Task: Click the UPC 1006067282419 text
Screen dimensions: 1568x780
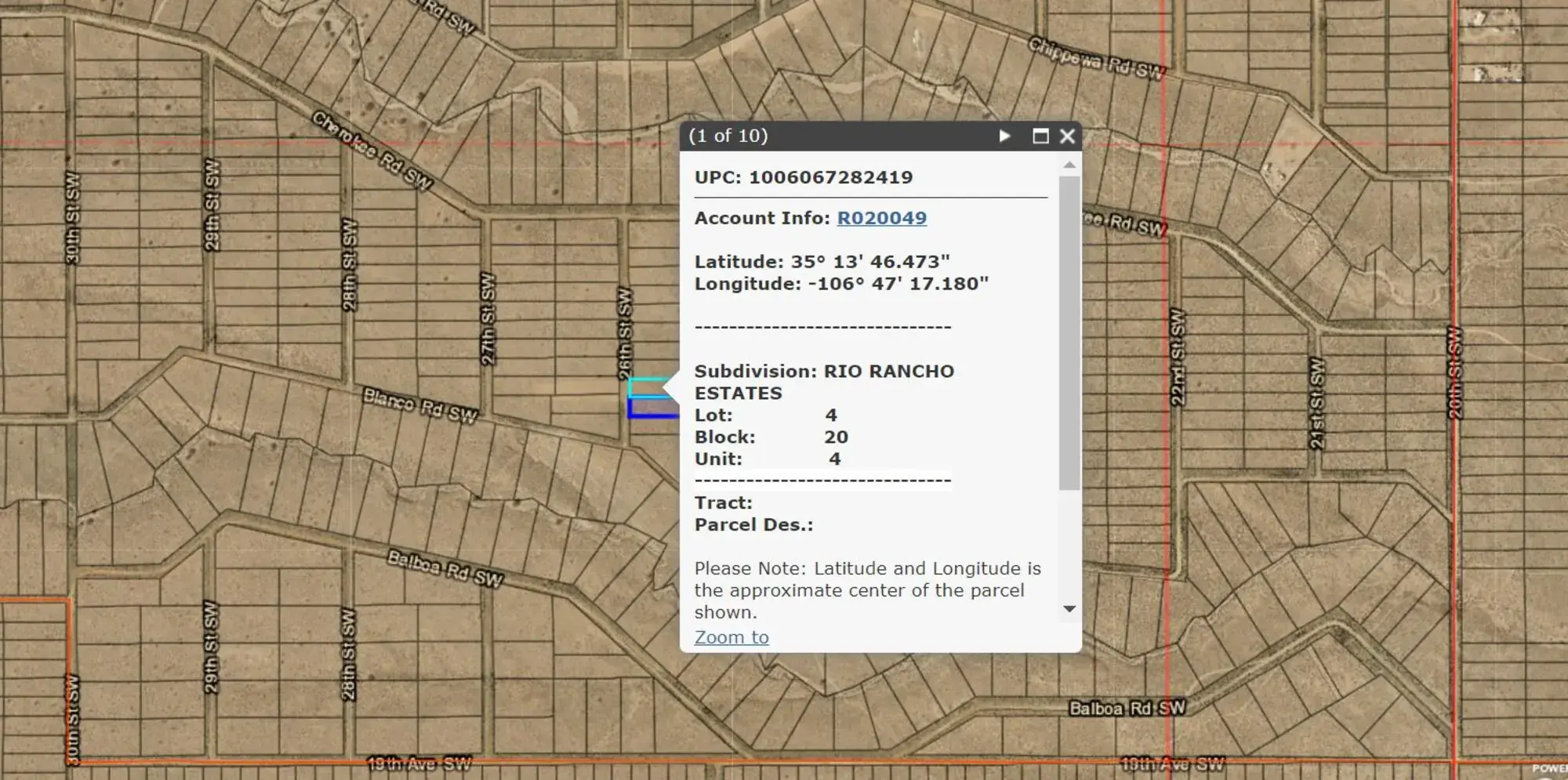Action: [802, 176]
